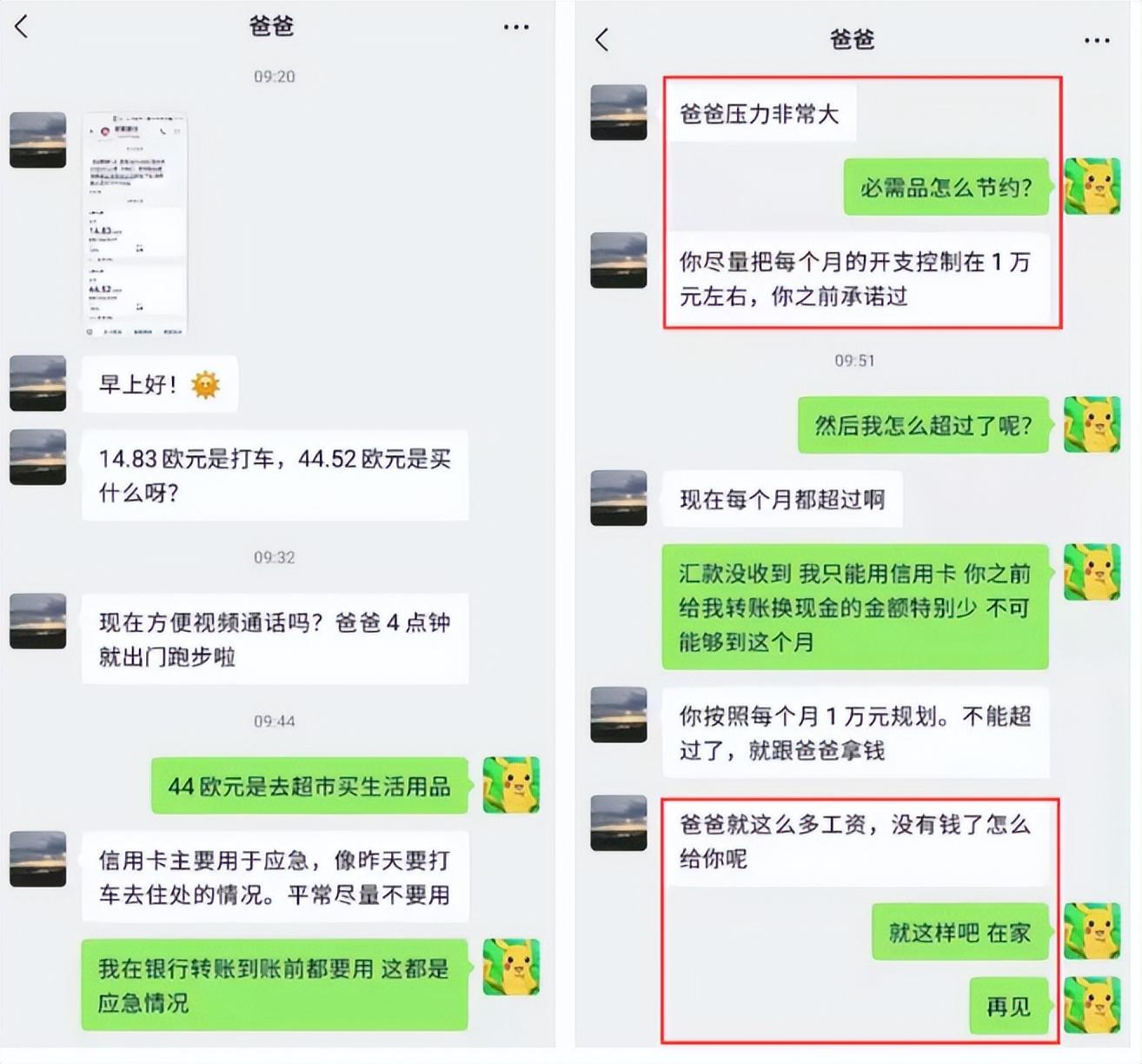This screenshot has width=1142, height=1064.
Task: Select message asking about 14.83 欧元打车
Action: point(275,475)
